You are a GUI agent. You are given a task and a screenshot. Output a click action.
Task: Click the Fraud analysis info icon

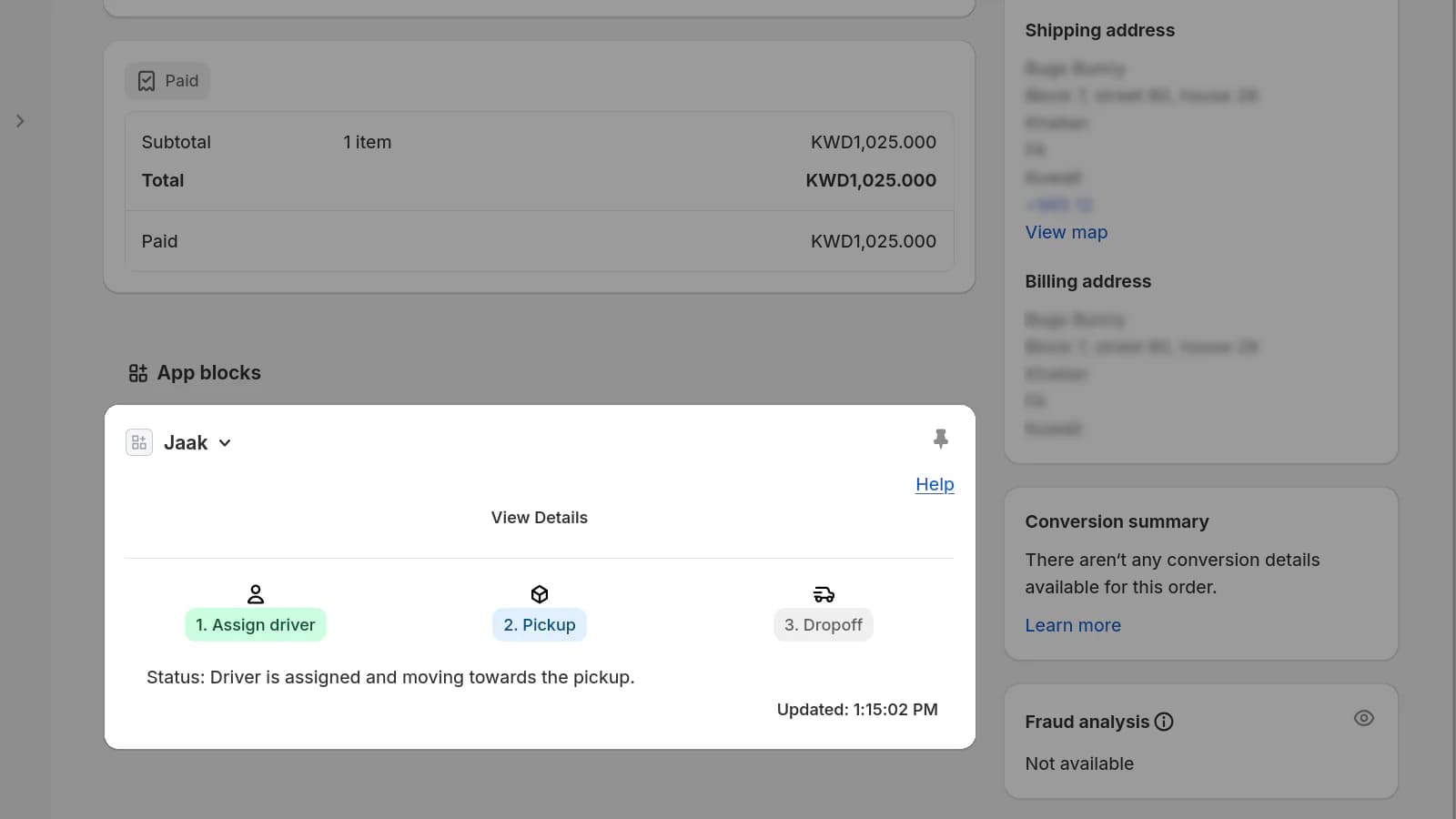[x=1164, y=722]
